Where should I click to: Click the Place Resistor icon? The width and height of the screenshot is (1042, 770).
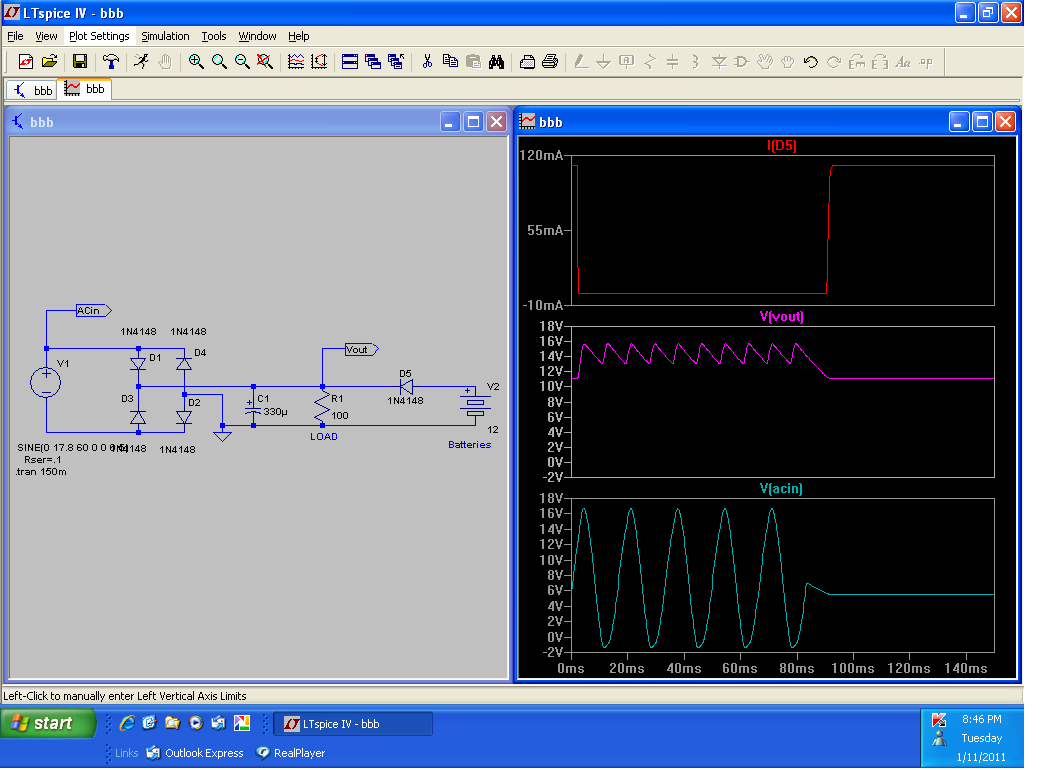[650, 62]
